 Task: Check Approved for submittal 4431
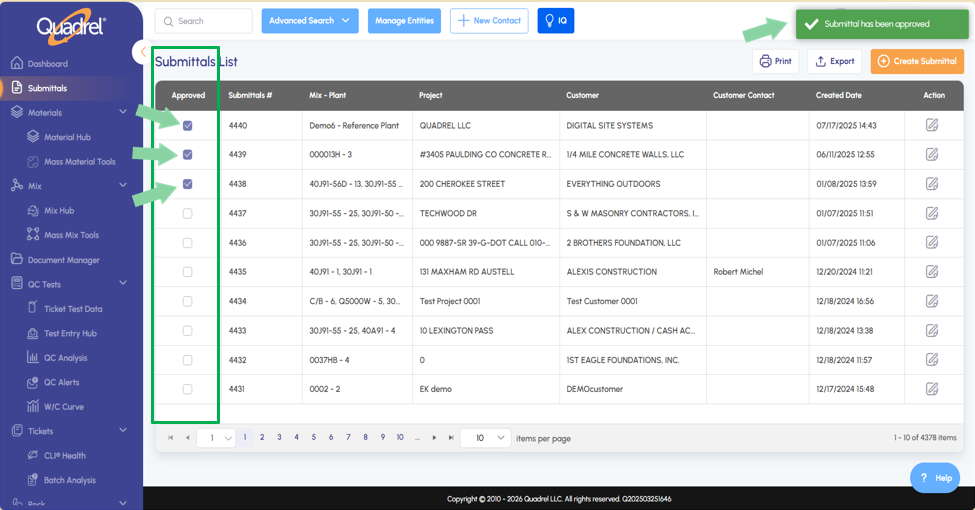click(187, 389)
